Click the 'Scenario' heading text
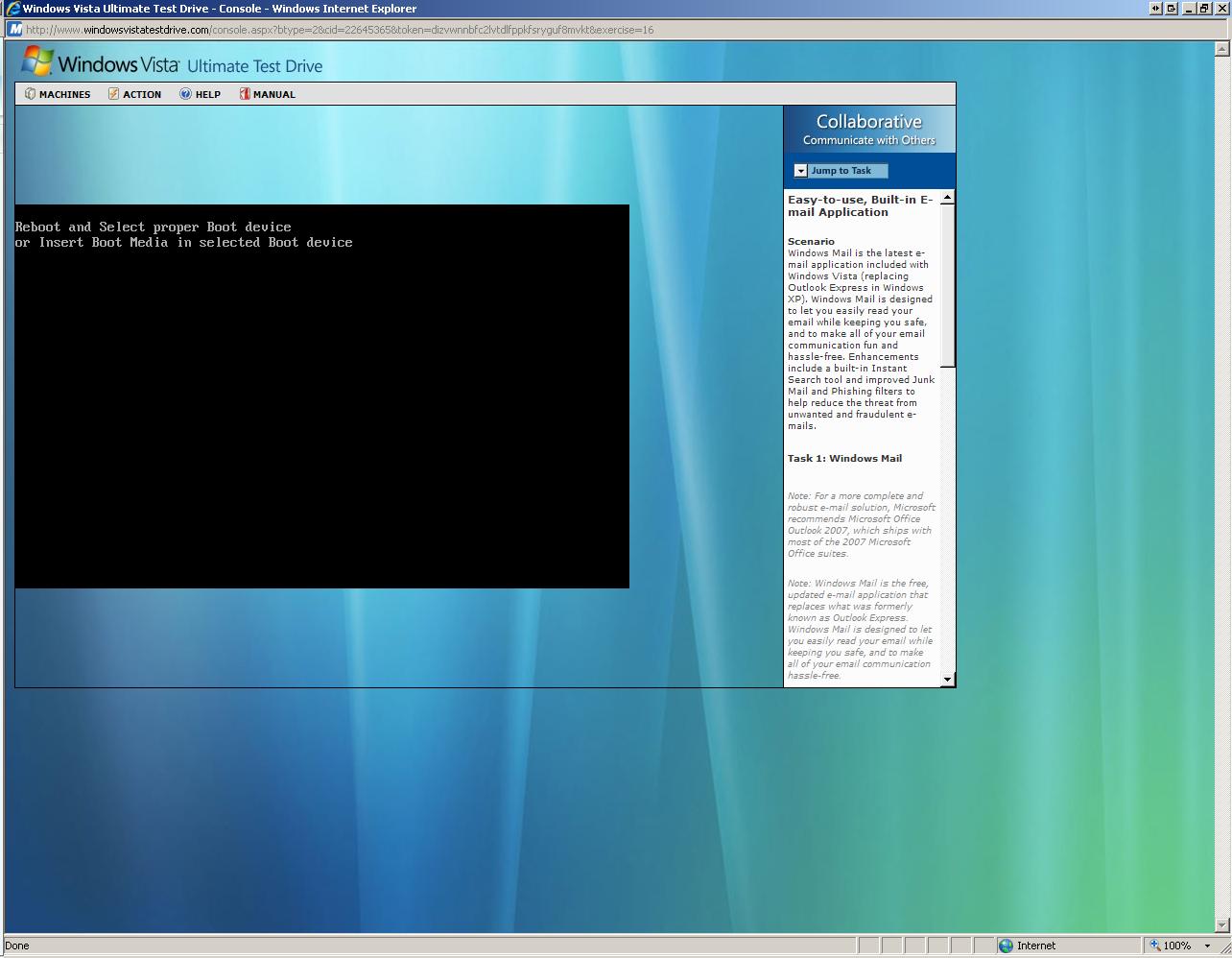Image resolution: width=1232 pixels, height=958 pixels. point(811,242)
